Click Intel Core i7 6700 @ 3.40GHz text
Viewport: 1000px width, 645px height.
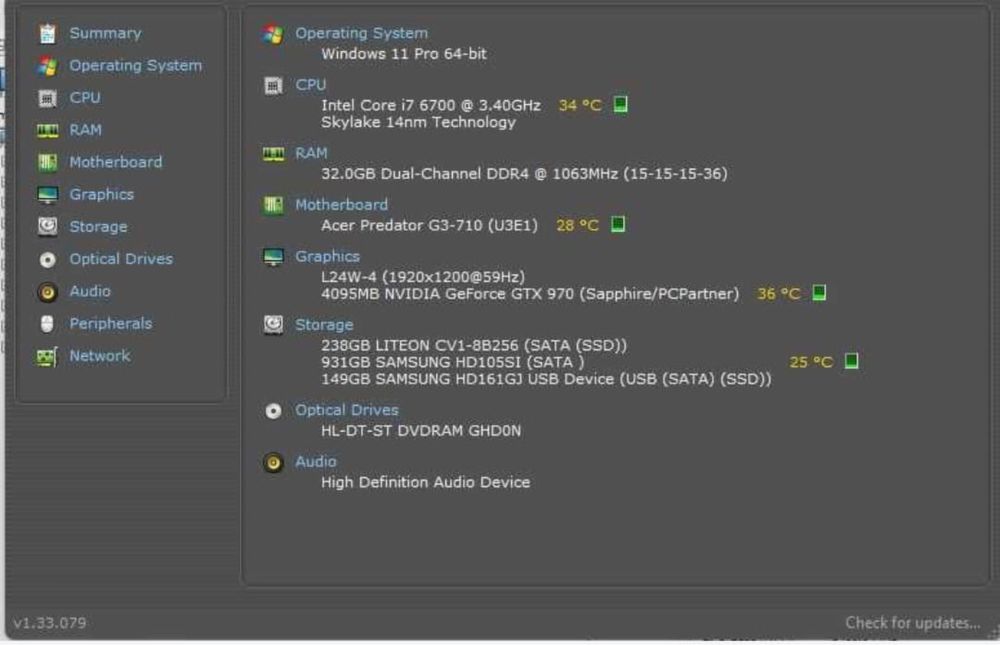click(431, 105)
